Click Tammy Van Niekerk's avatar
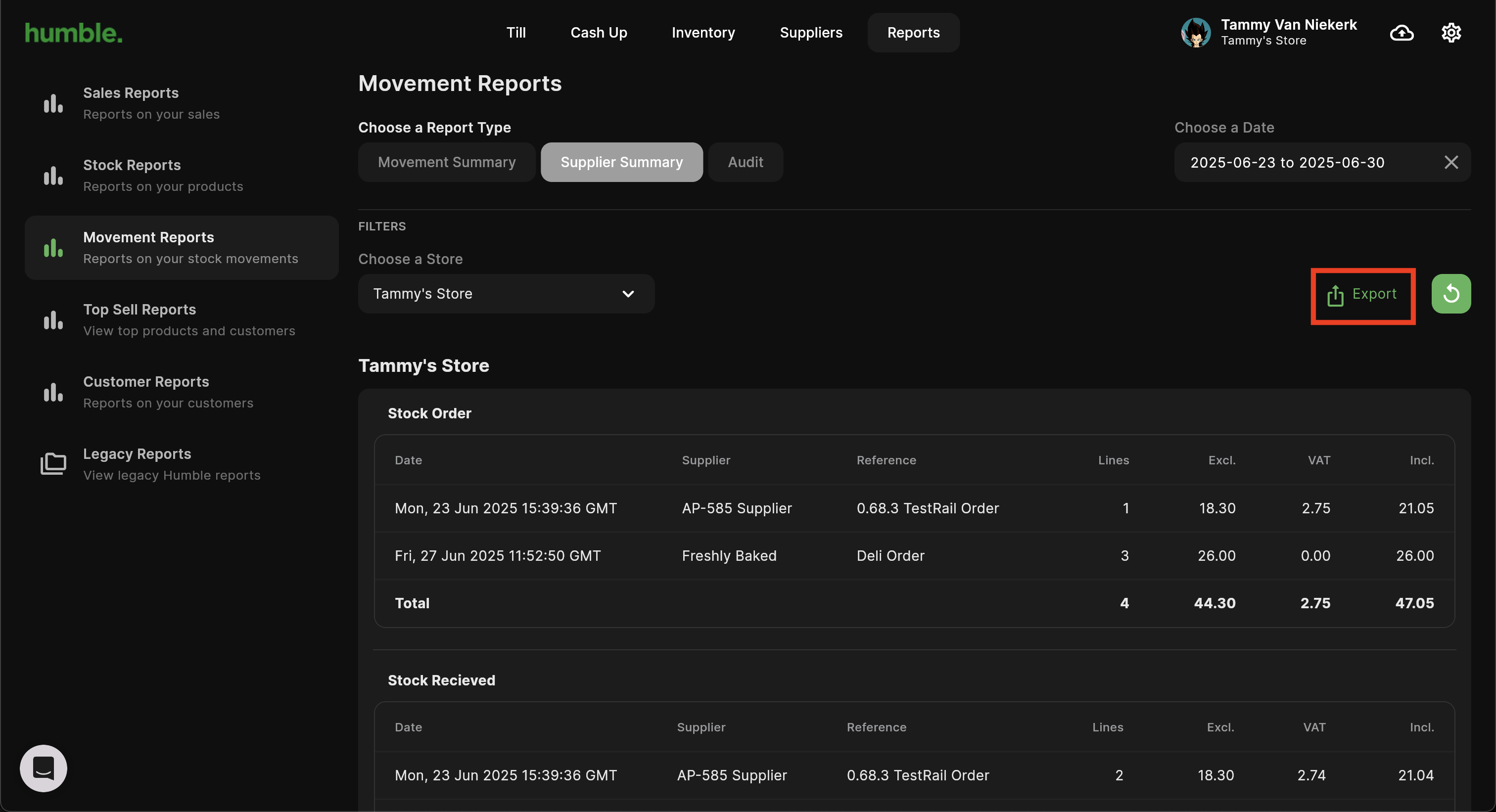1496x812 pixels. pyautogui.click(x=1195, y=33)
